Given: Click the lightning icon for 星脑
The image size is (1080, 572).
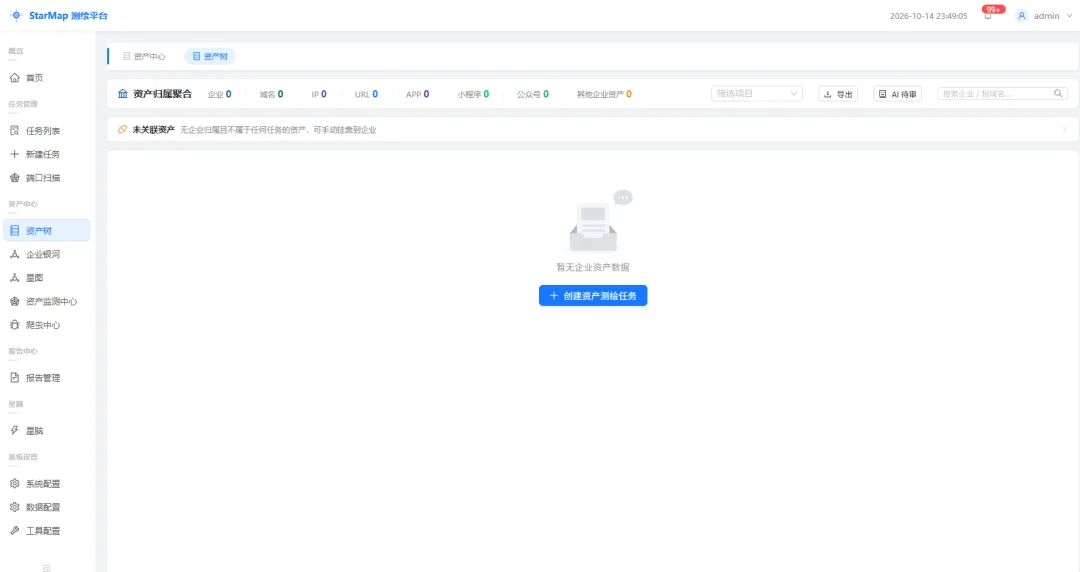Looking at the screenshot, I should pos(14,431).
